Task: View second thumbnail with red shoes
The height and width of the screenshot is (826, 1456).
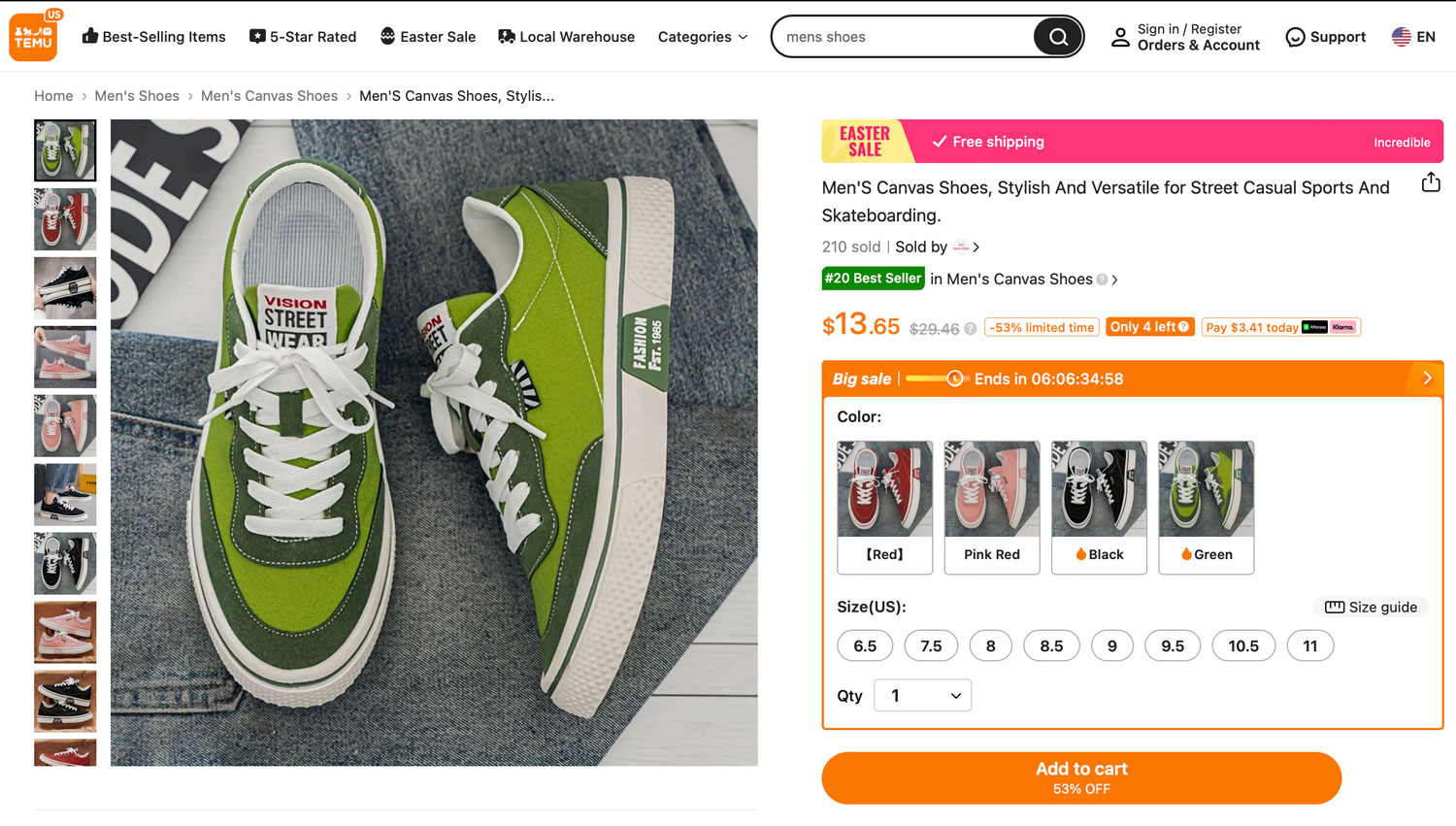Action: coord(65,219)
